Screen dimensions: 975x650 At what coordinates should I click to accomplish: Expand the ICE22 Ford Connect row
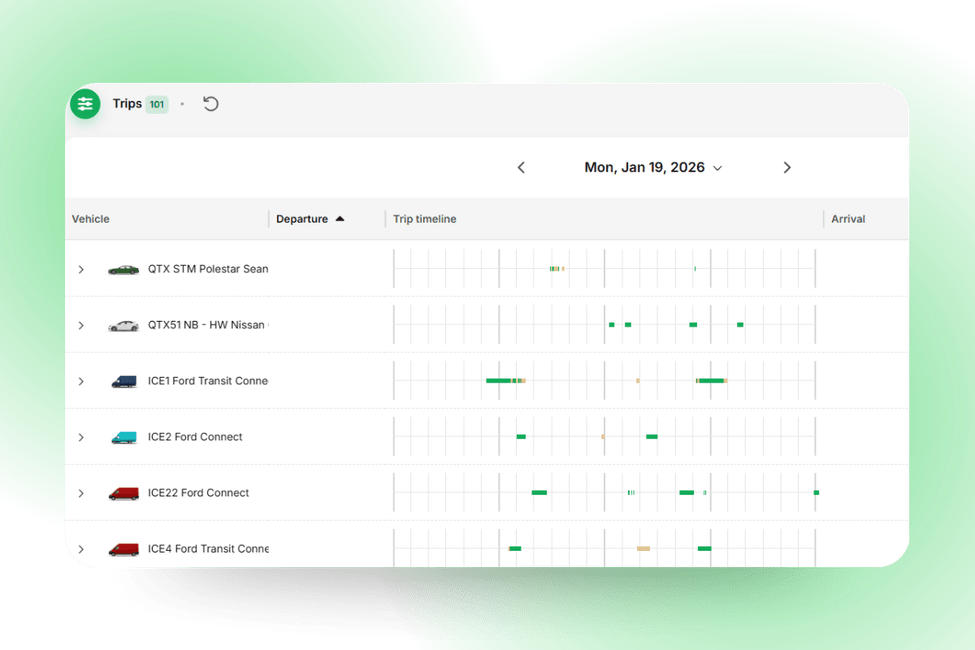coord(81,492)
